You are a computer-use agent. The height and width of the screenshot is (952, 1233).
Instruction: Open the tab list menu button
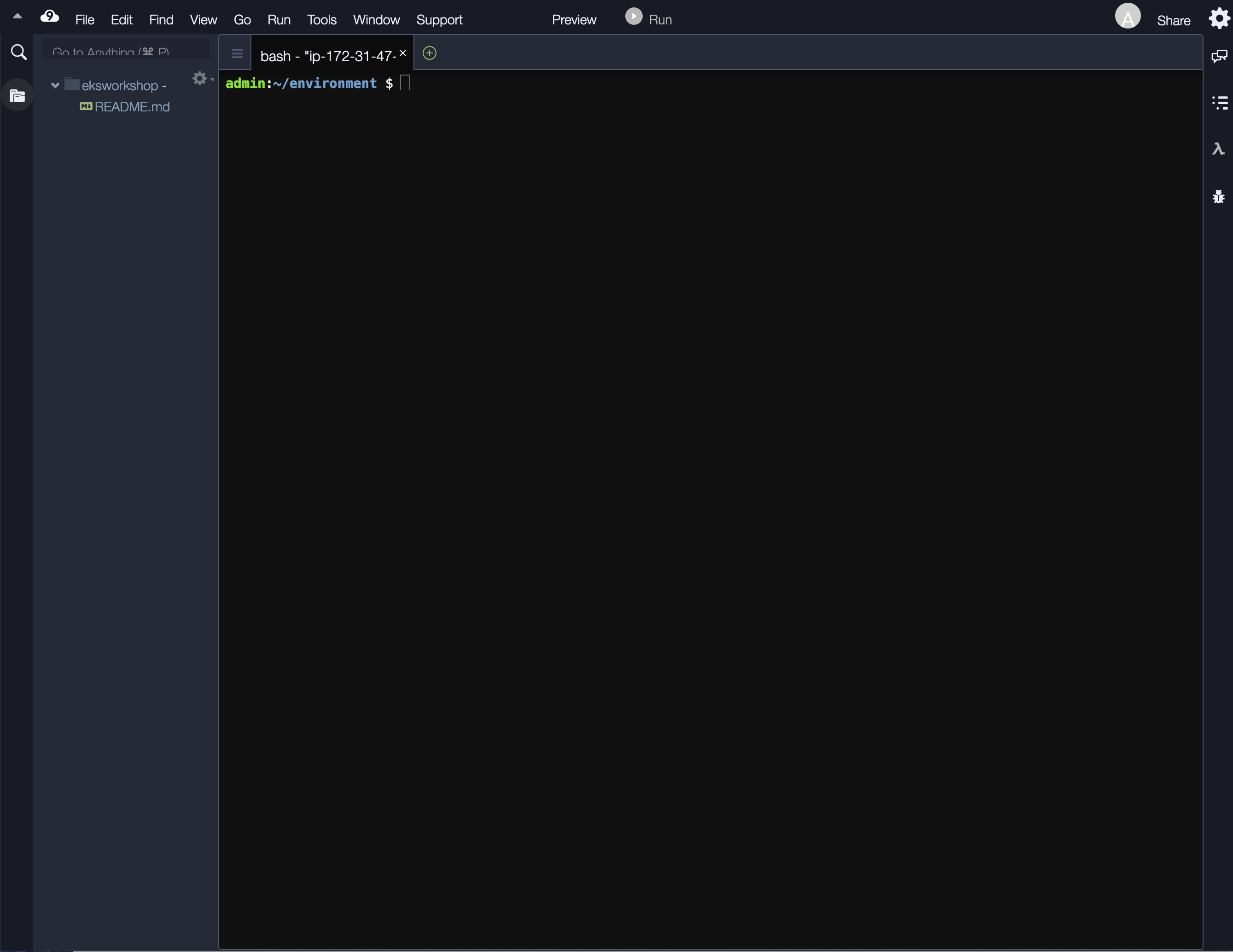237,53
